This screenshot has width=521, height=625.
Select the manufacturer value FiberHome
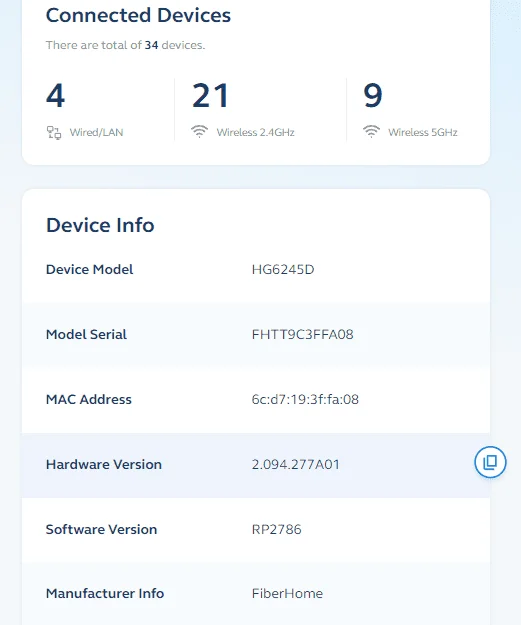click(x=287, y=594)
